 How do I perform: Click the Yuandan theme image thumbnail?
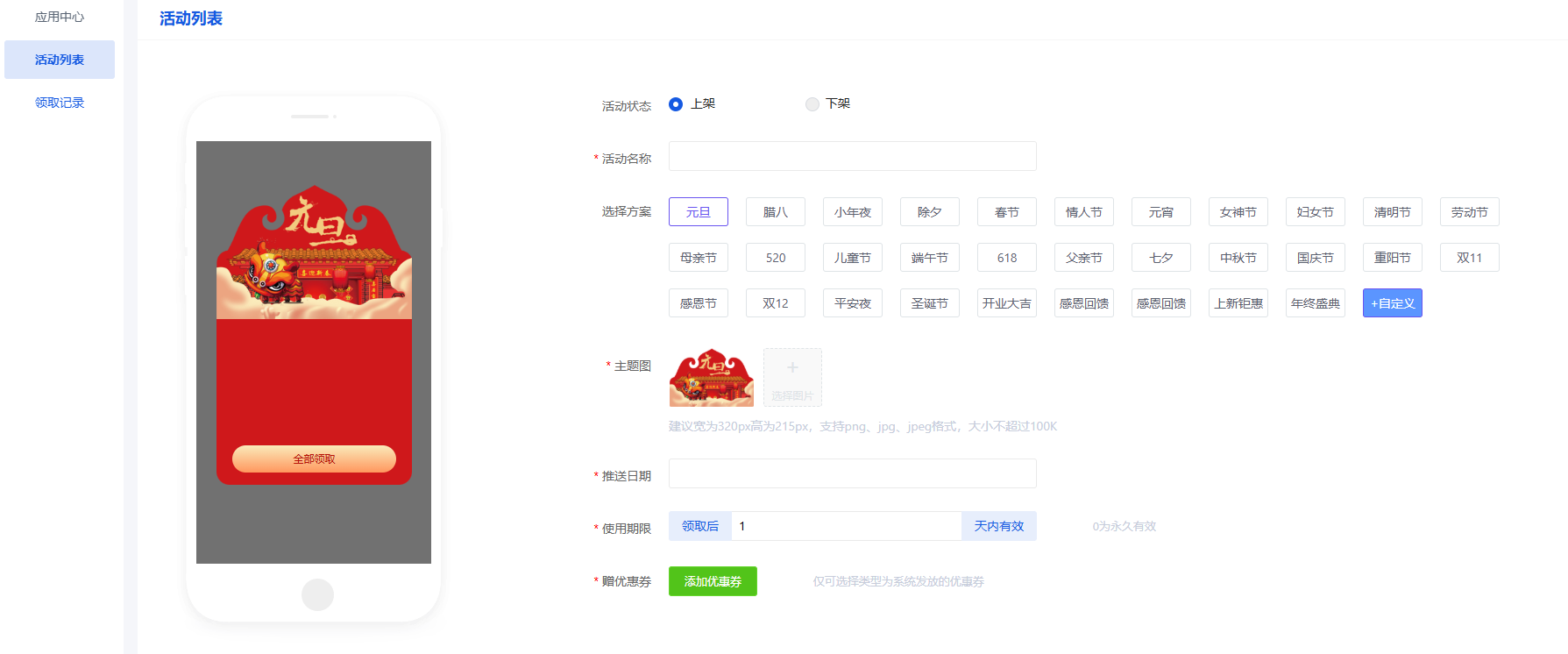(711, 378)
